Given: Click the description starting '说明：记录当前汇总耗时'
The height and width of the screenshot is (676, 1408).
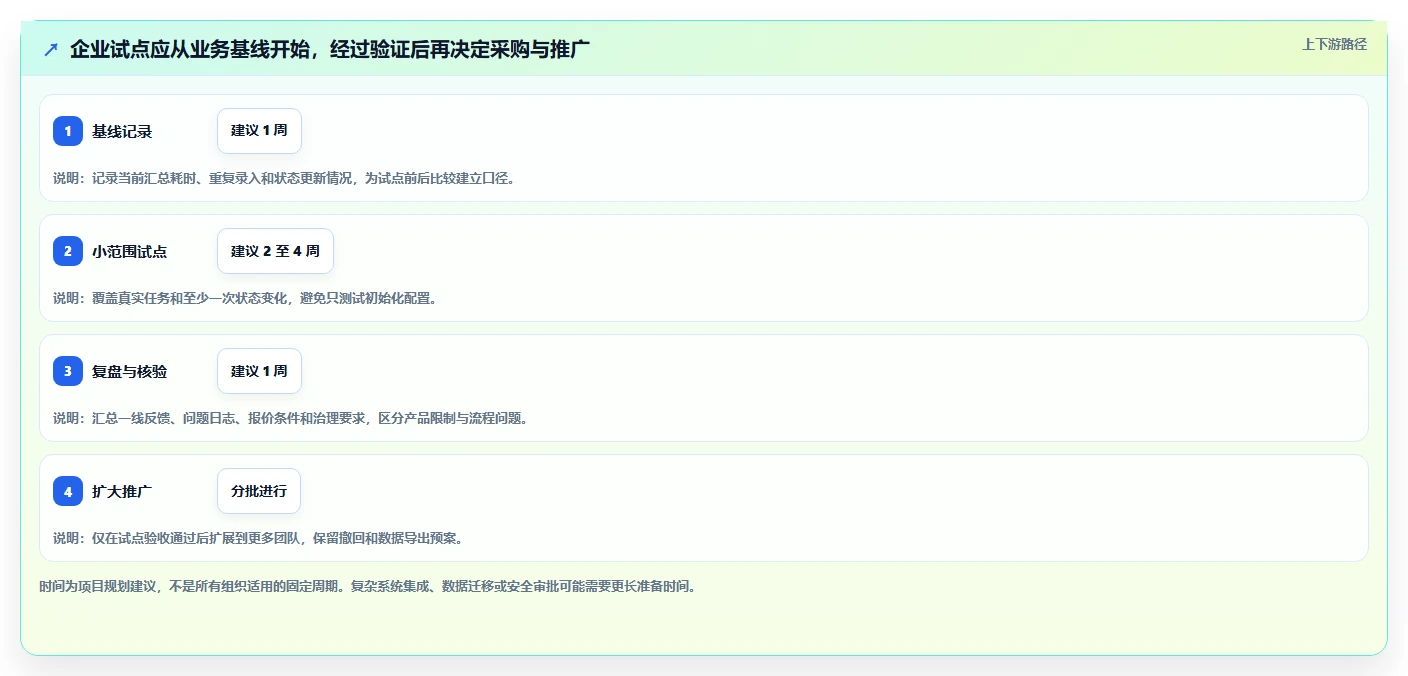Looking at the screenshot, I should click(284, 178).
